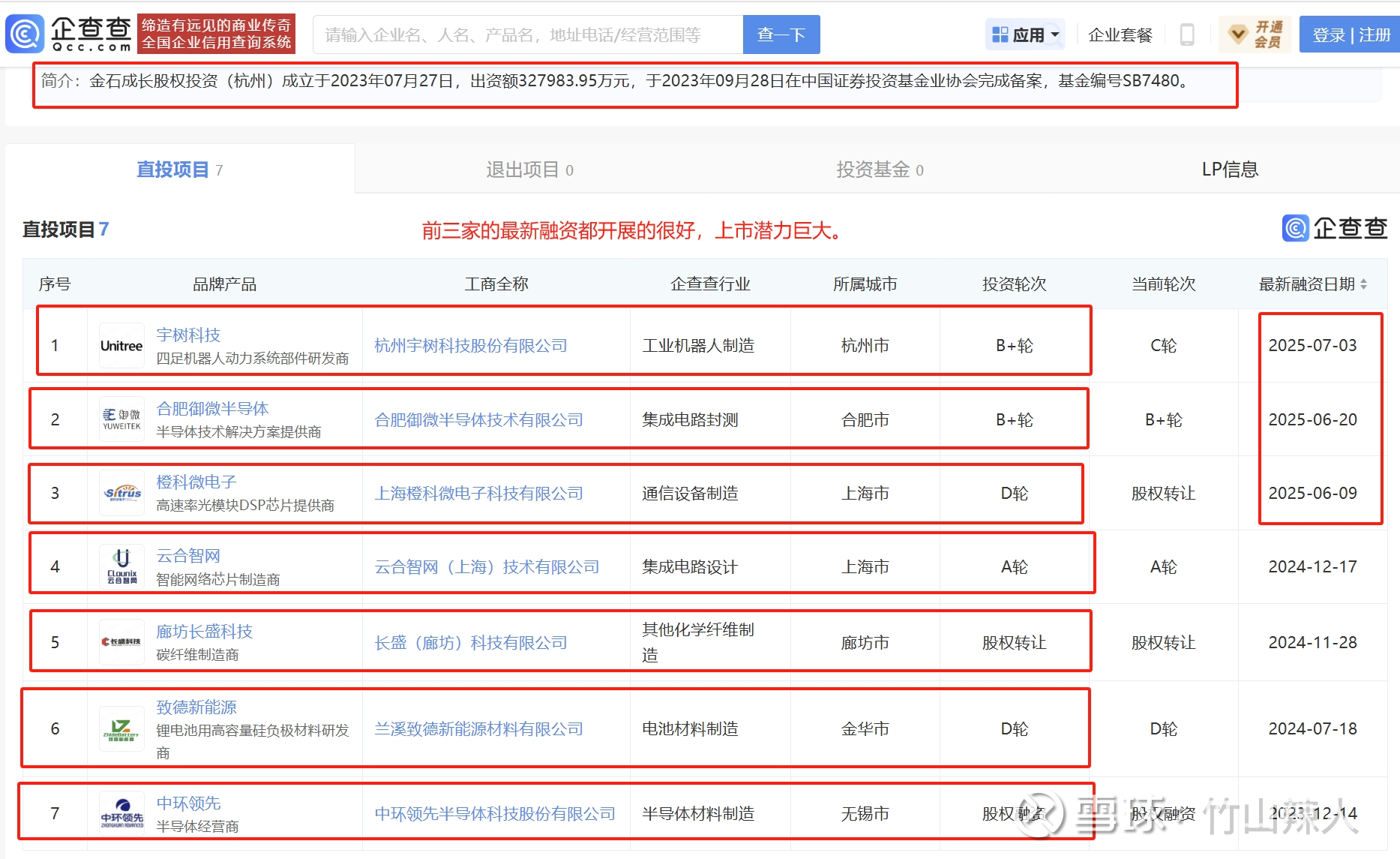
Task: Click the date 2025-06-09
Action: pos(1312,494)
